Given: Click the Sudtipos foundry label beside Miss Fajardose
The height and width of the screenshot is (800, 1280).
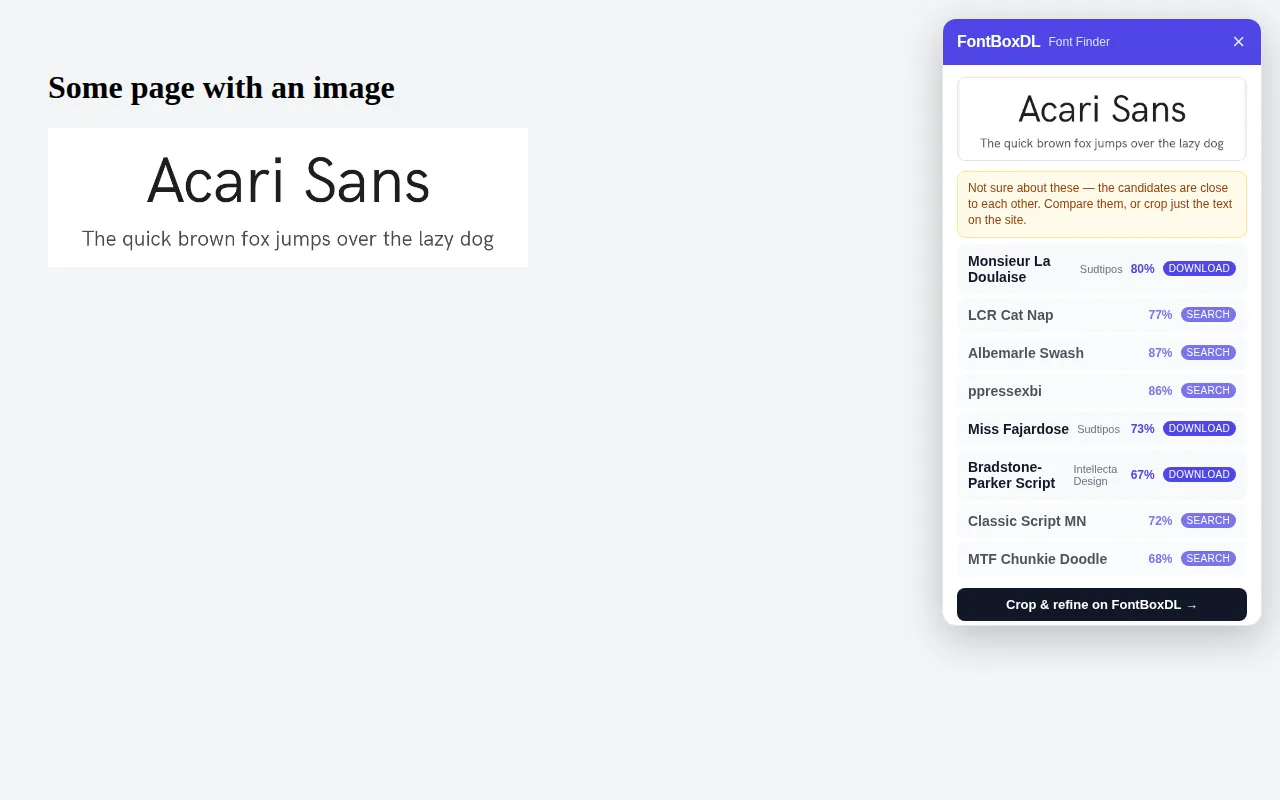Looking at the screenshot, I should (1098, 429).
